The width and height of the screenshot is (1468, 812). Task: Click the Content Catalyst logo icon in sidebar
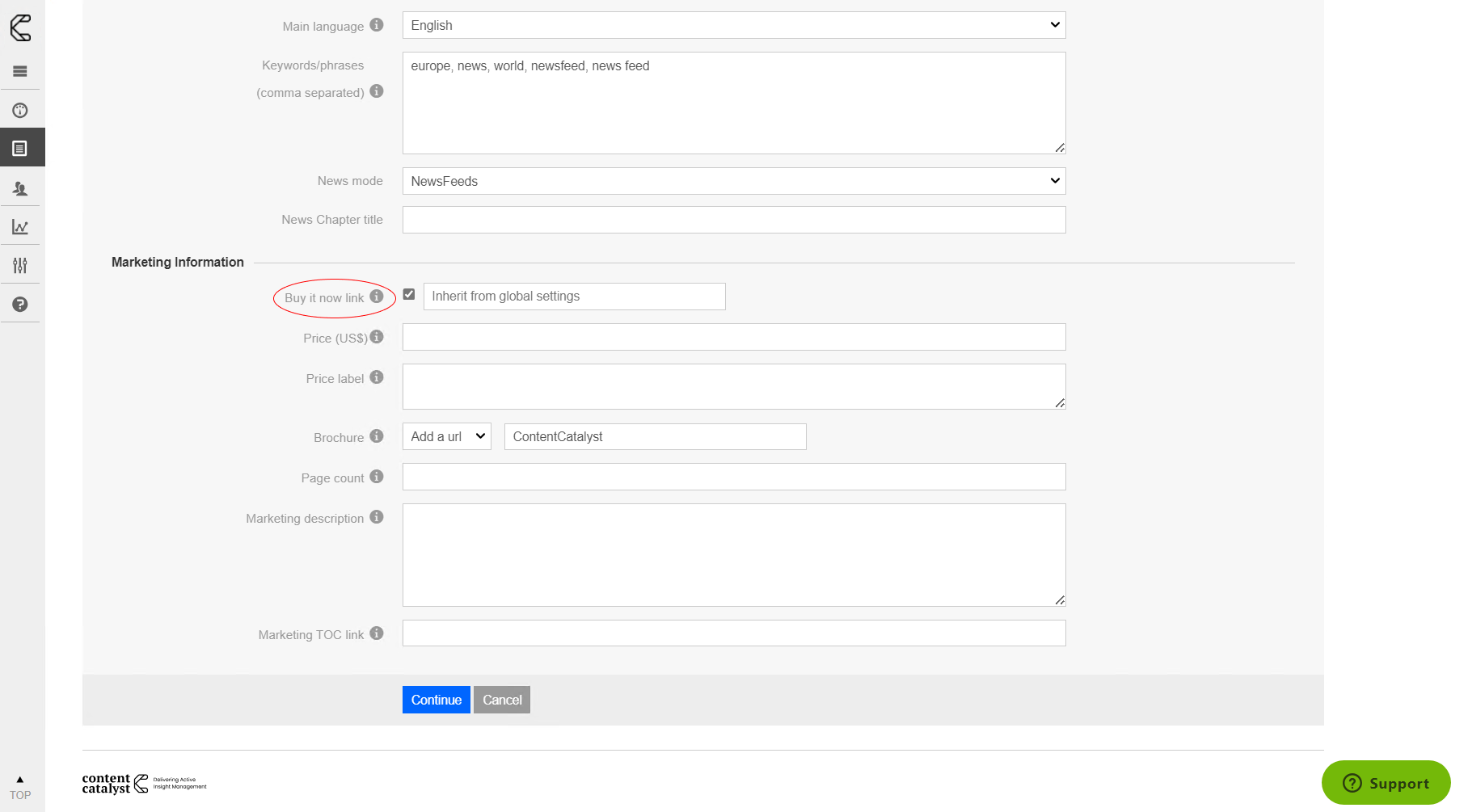click(20, 27)
